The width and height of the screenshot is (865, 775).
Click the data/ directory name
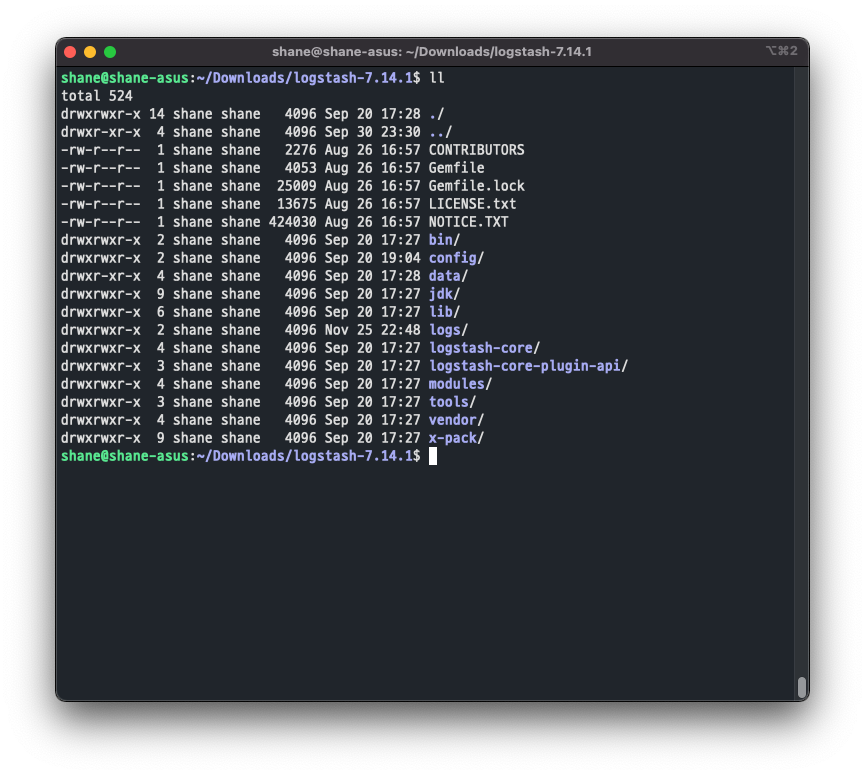(x=448, y=276)
